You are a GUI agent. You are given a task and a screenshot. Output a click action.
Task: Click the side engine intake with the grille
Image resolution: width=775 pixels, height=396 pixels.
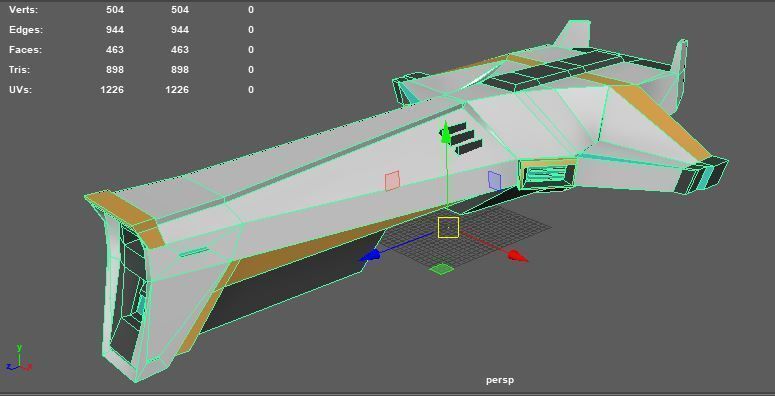(x=547, y=174)
